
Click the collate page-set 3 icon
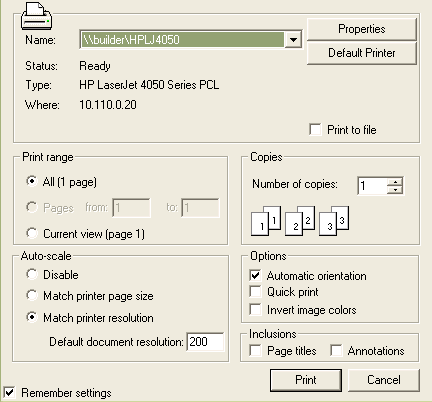334,221
